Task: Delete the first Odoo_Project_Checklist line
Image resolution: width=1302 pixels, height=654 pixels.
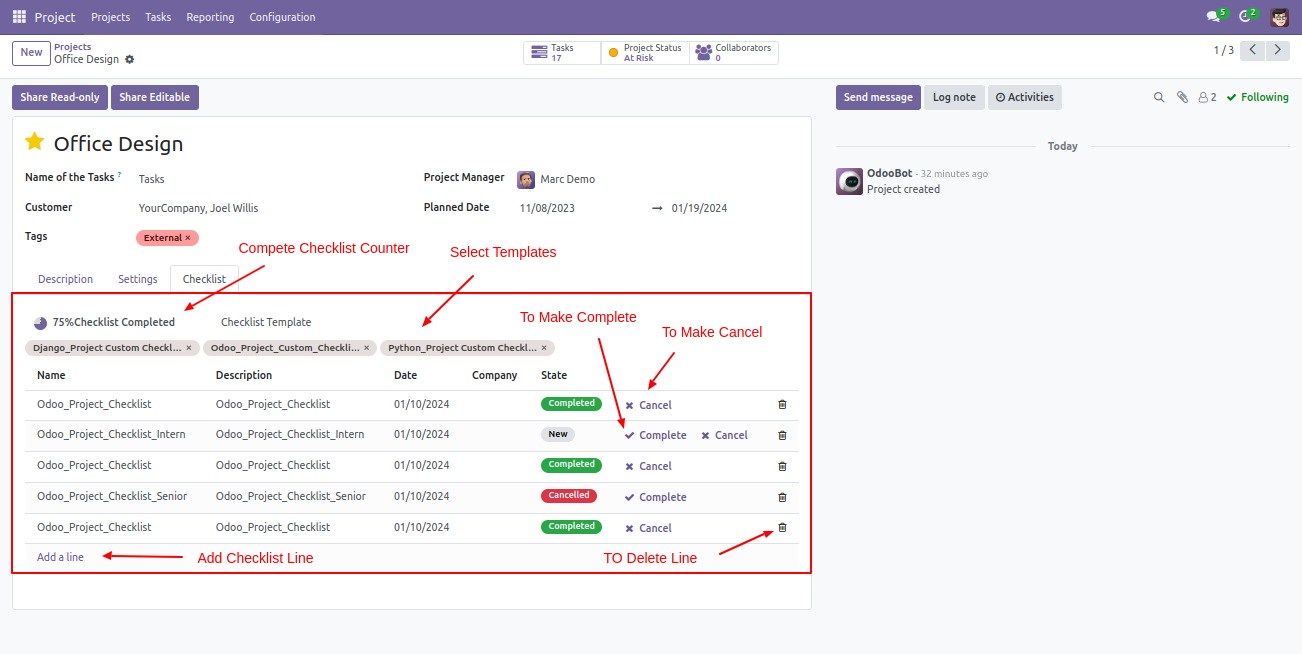Action: point(782,405)
